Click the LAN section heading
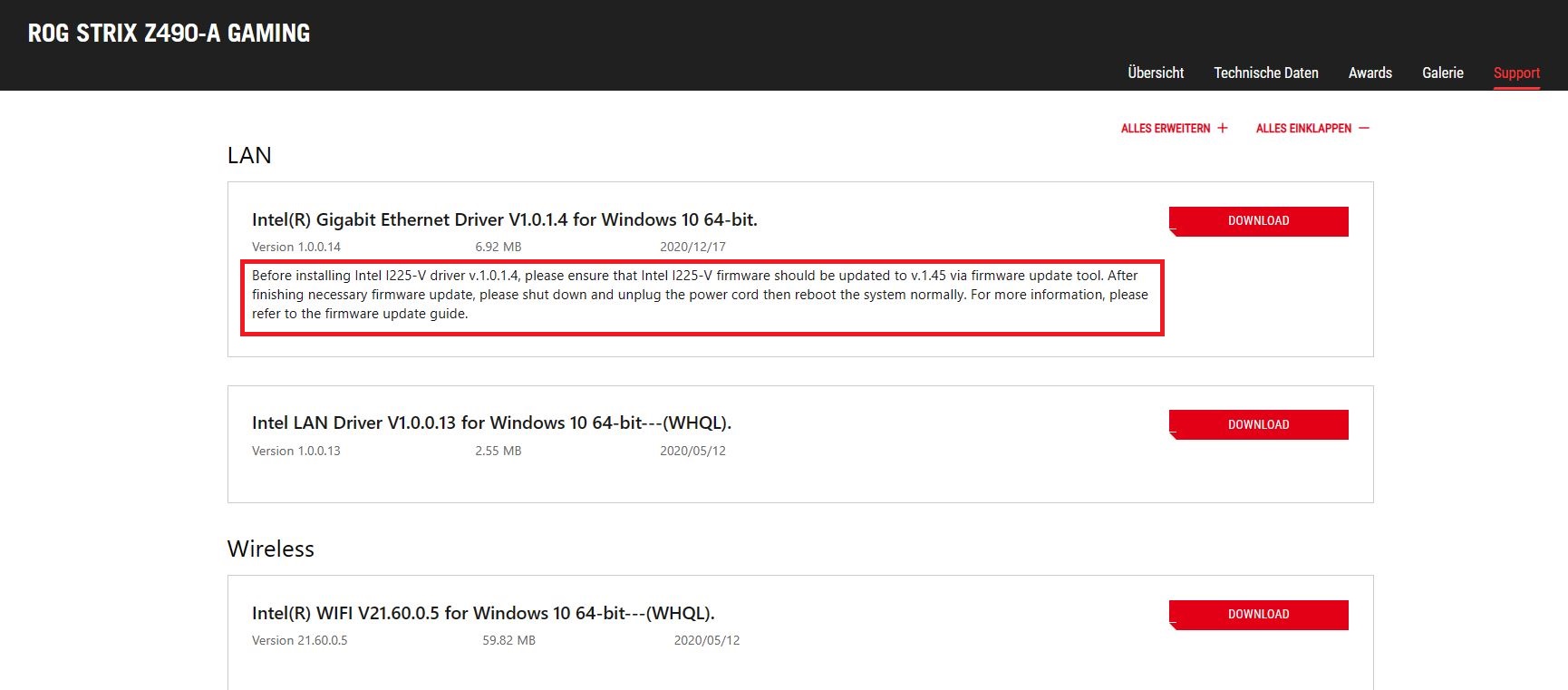1568x690 pixels. (x=249, y=155)
